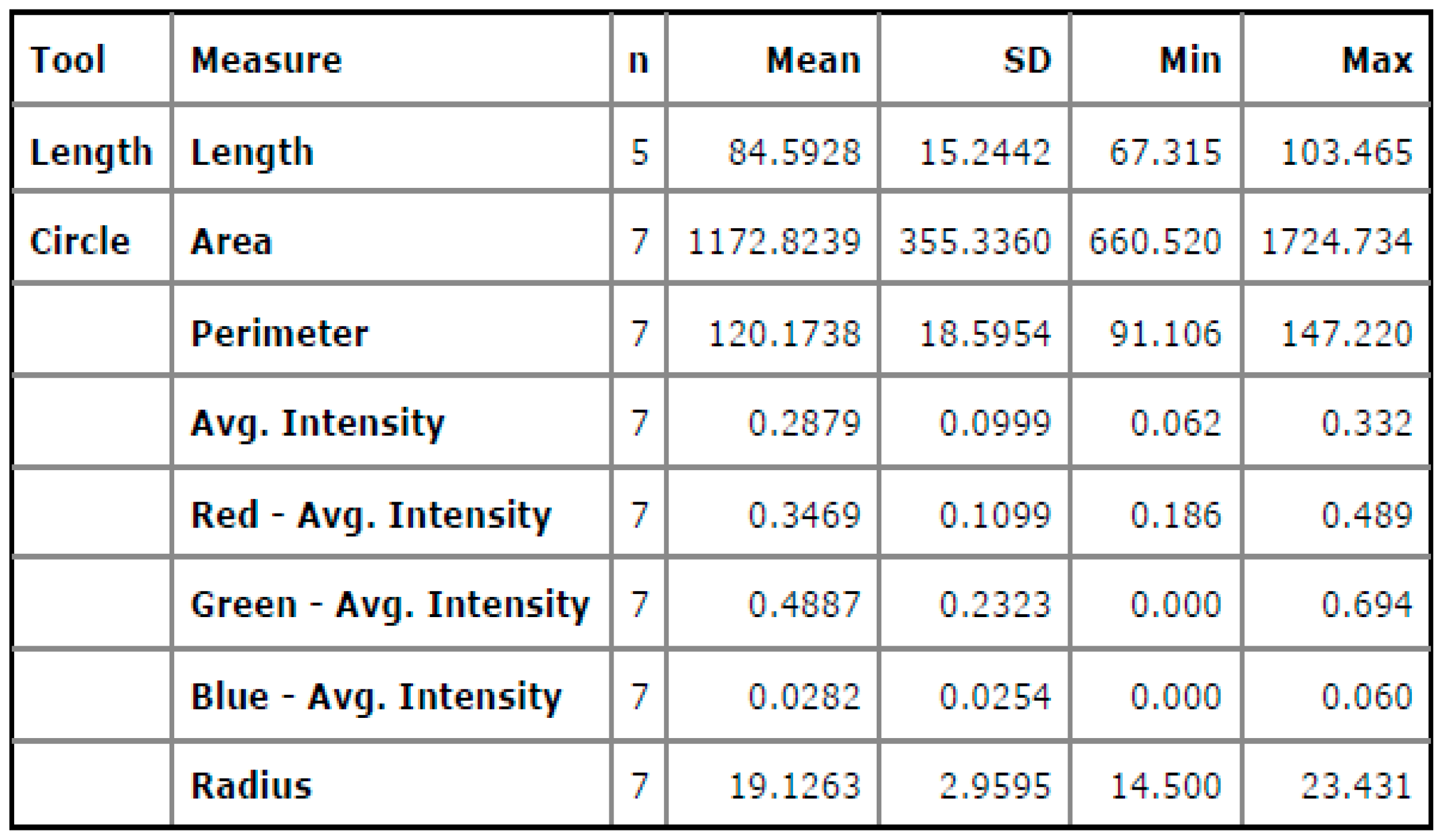Image resolution: width=1441 pixels, height=840 pixels.
Task: Click the Max column header
Action: click(x=1377, y=60)
